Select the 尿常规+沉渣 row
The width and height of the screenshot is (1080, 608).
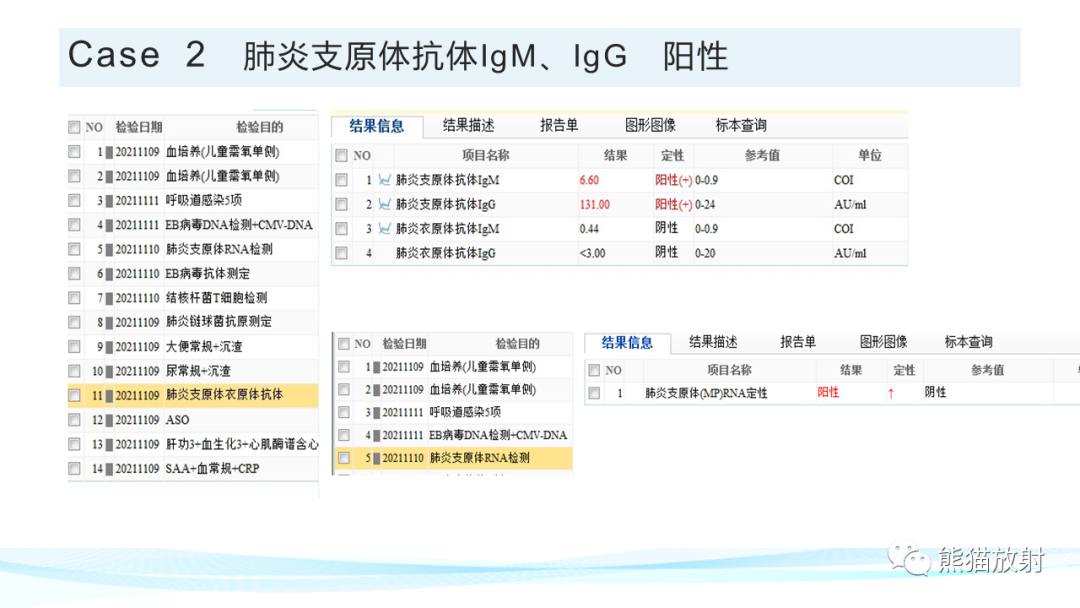(193, 371)
